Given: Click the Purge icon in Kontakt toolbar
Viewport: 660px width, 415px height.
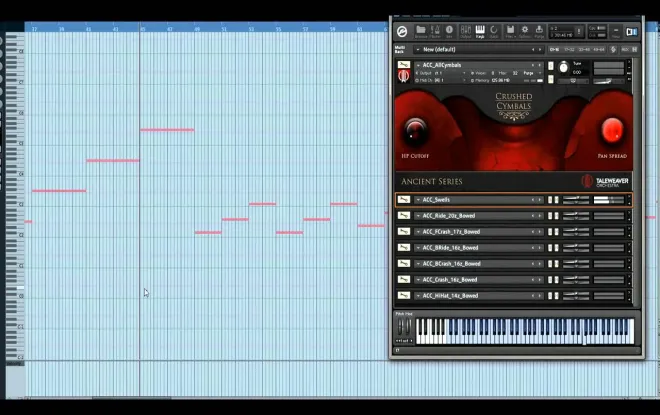Looking at the screenshot, I should point(539,32).
